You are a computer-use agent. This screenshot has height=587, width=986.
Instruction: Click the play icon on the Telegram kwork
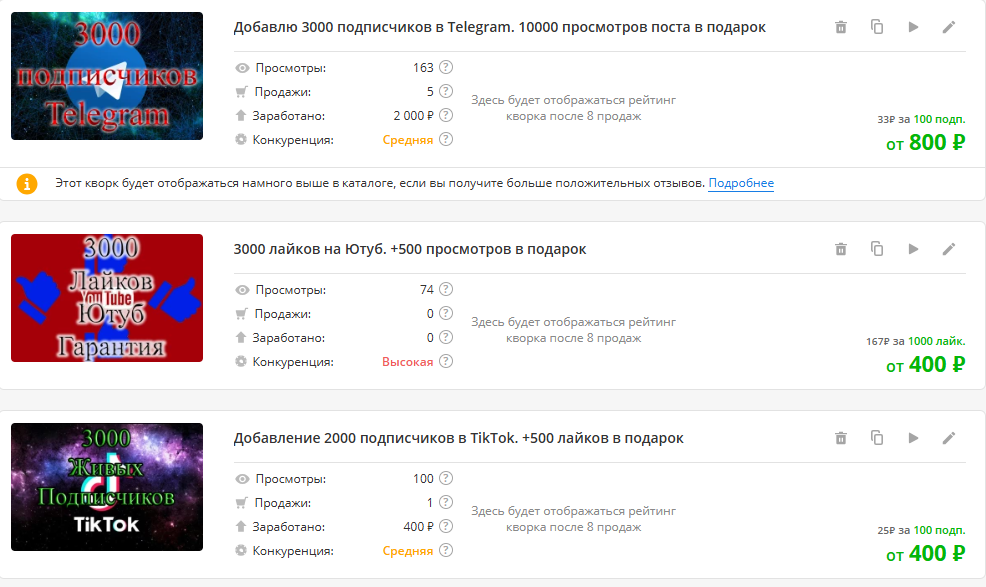913,27
